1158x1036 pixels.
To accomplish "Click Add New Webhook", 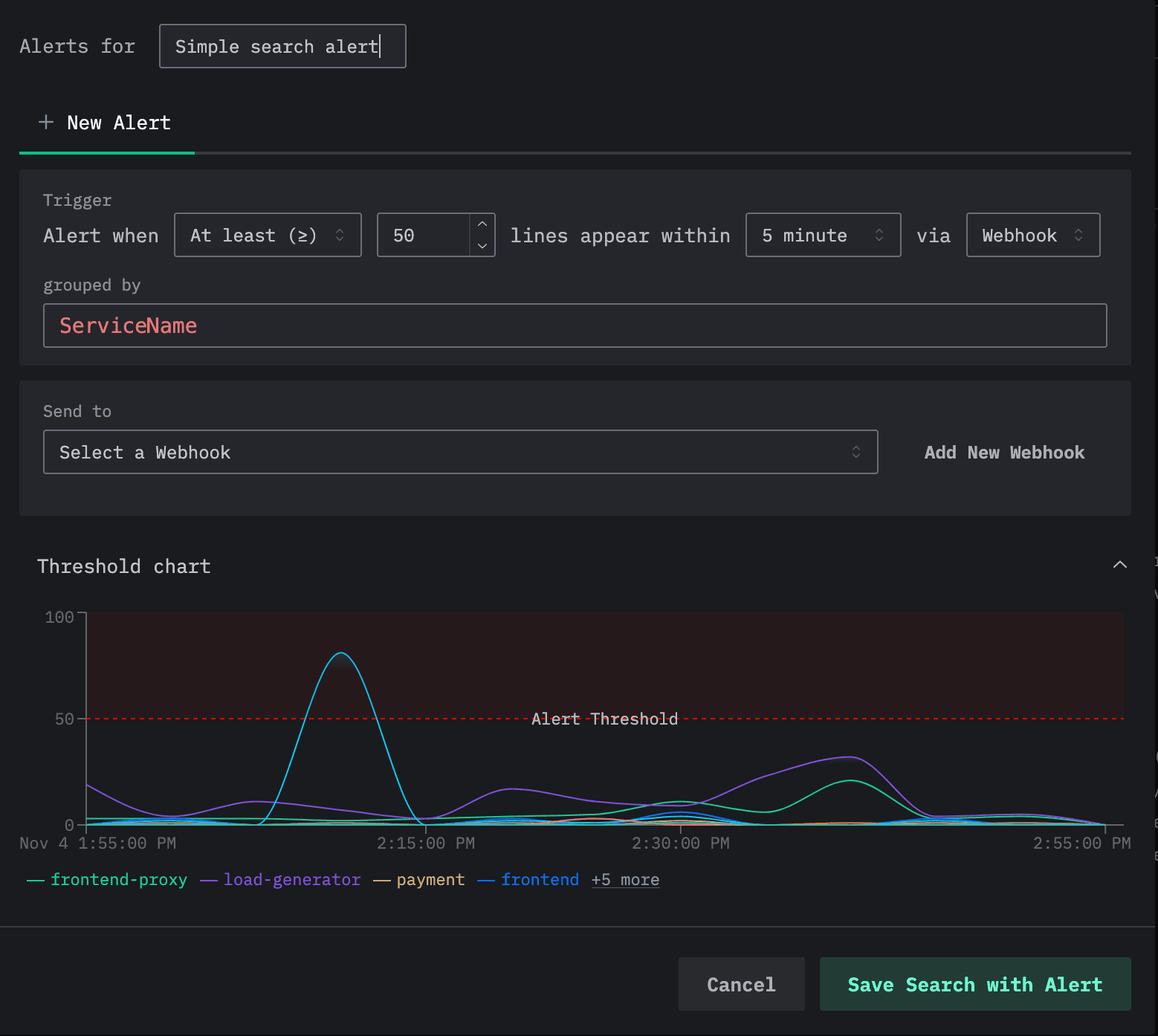I will coord(1004,453).
